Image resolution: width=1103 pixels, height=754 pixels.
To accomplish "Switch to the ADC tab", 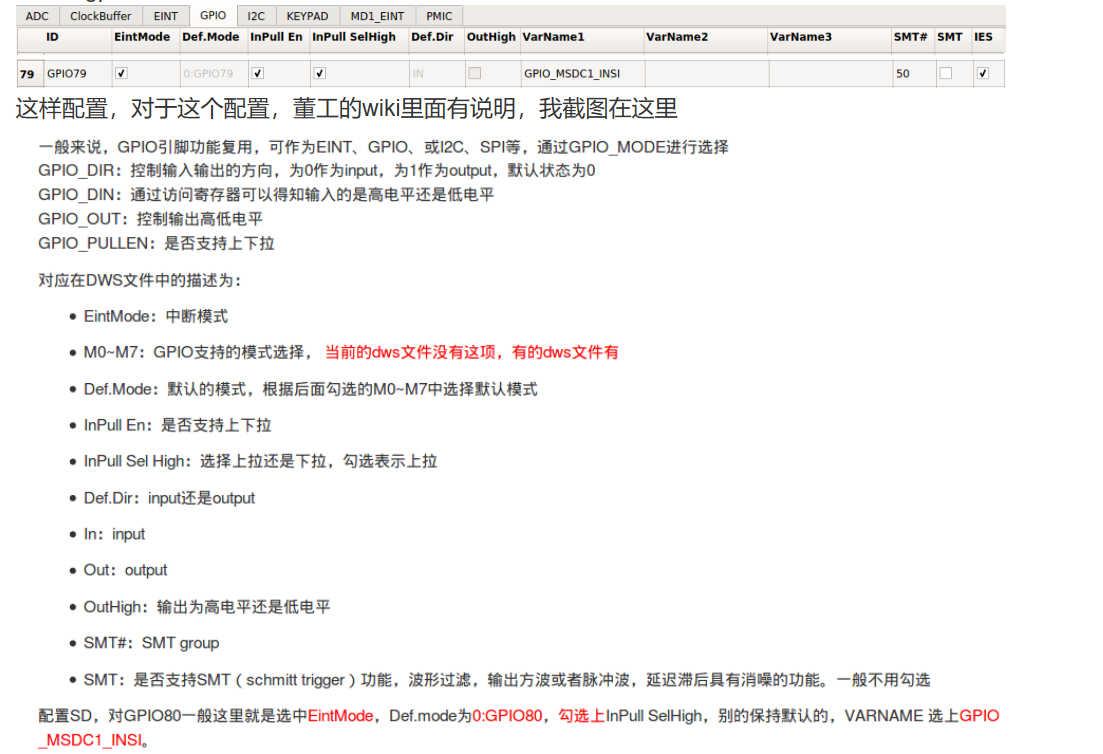I will (x=36, y=15).
